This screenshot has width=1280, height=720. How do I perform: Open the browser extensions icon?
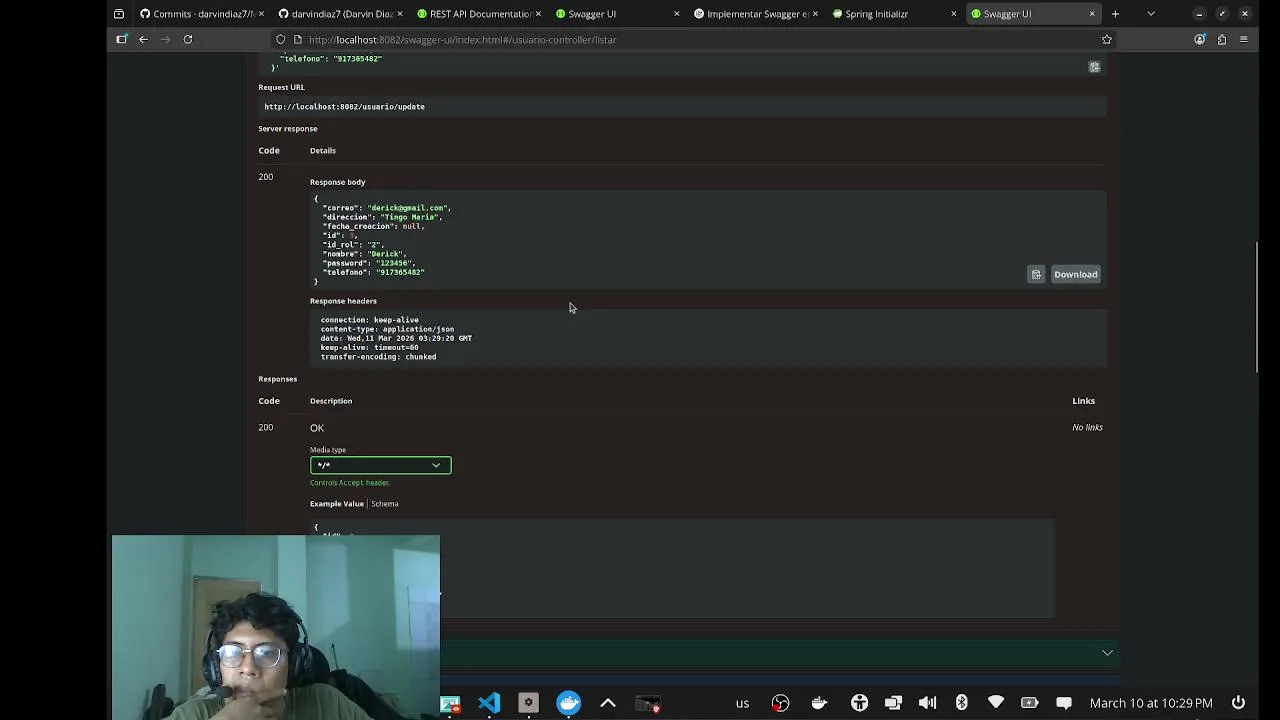click(1221, 39)
